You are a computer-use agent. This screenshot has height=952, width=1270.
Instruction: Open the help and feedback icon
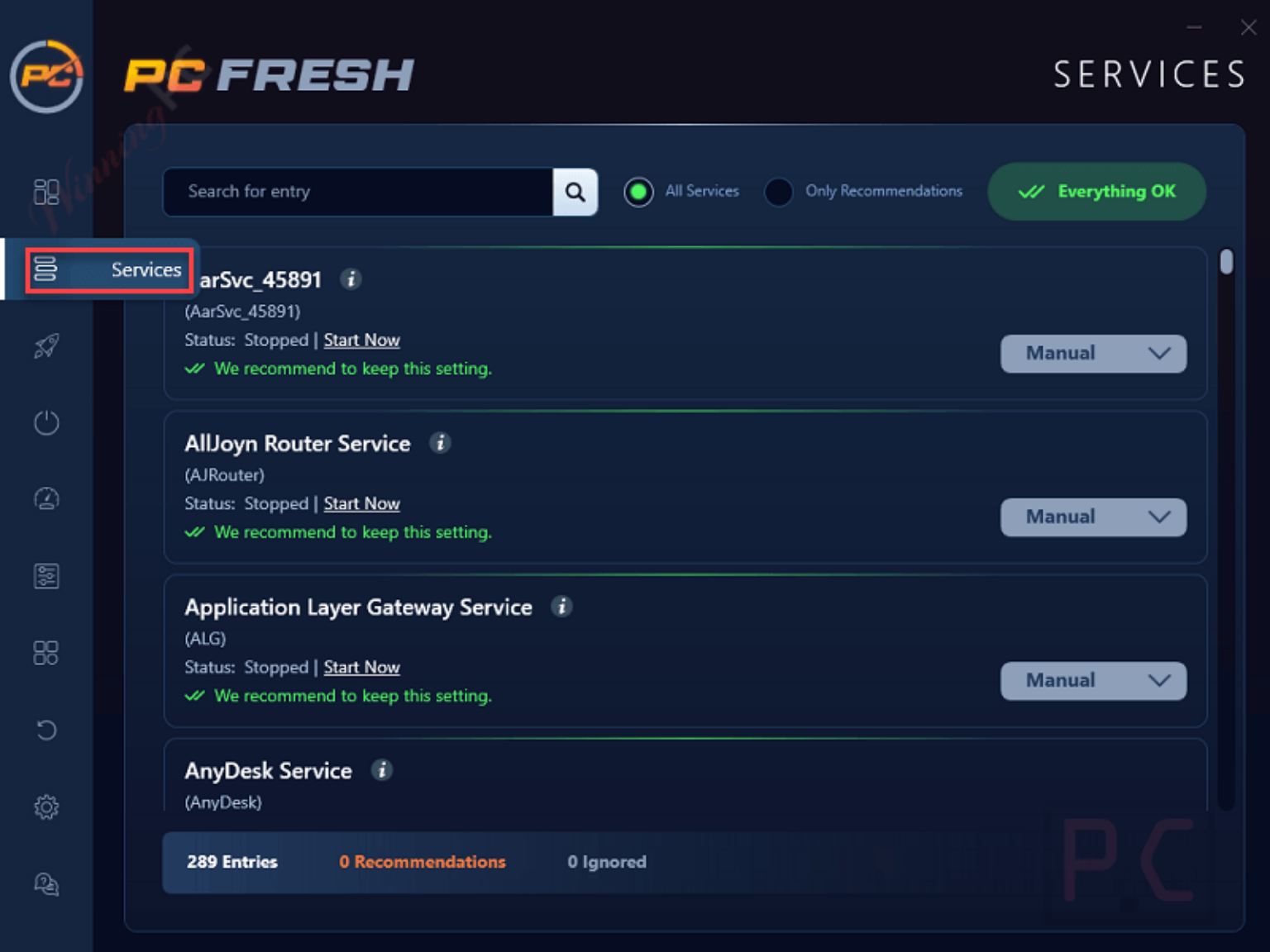click(46, 883)
